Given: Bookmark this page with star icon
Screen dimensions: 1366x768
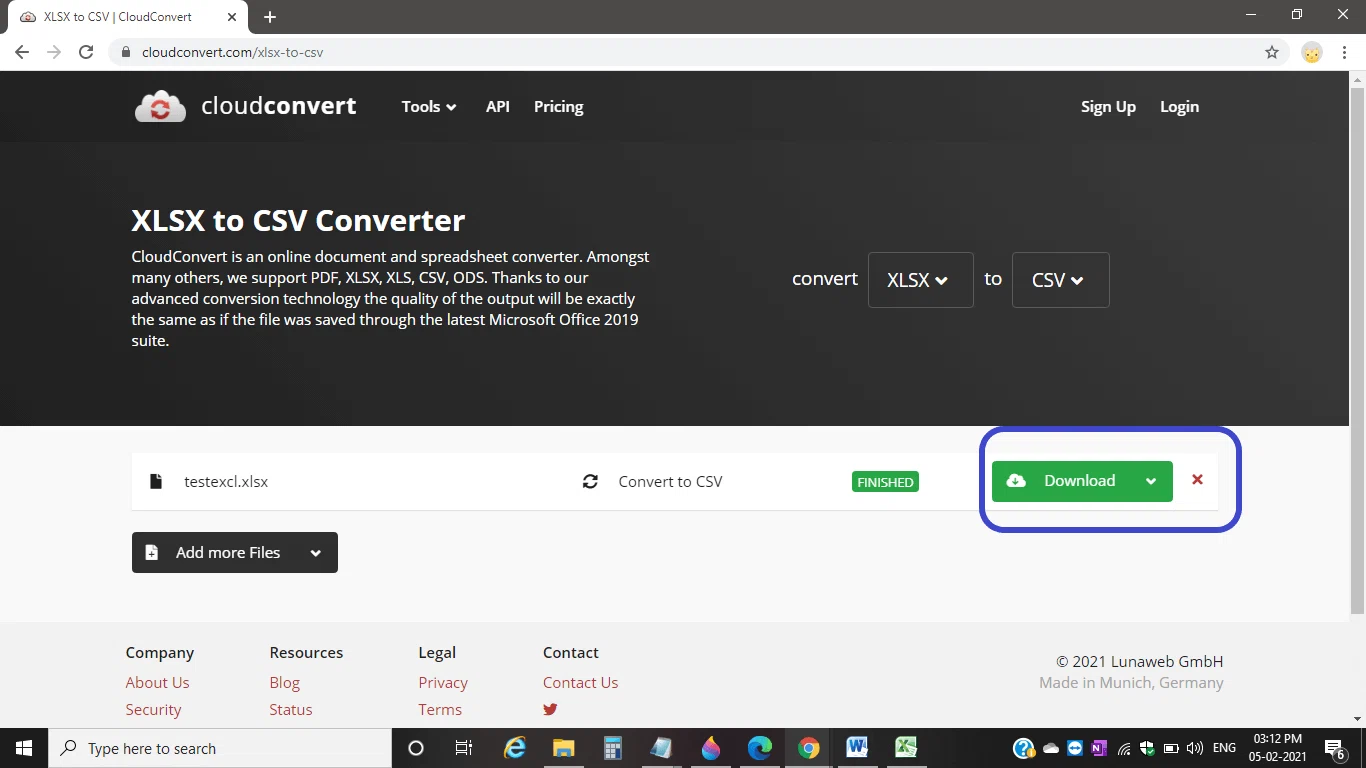Looking at the screenshot, I should 1272,52.
